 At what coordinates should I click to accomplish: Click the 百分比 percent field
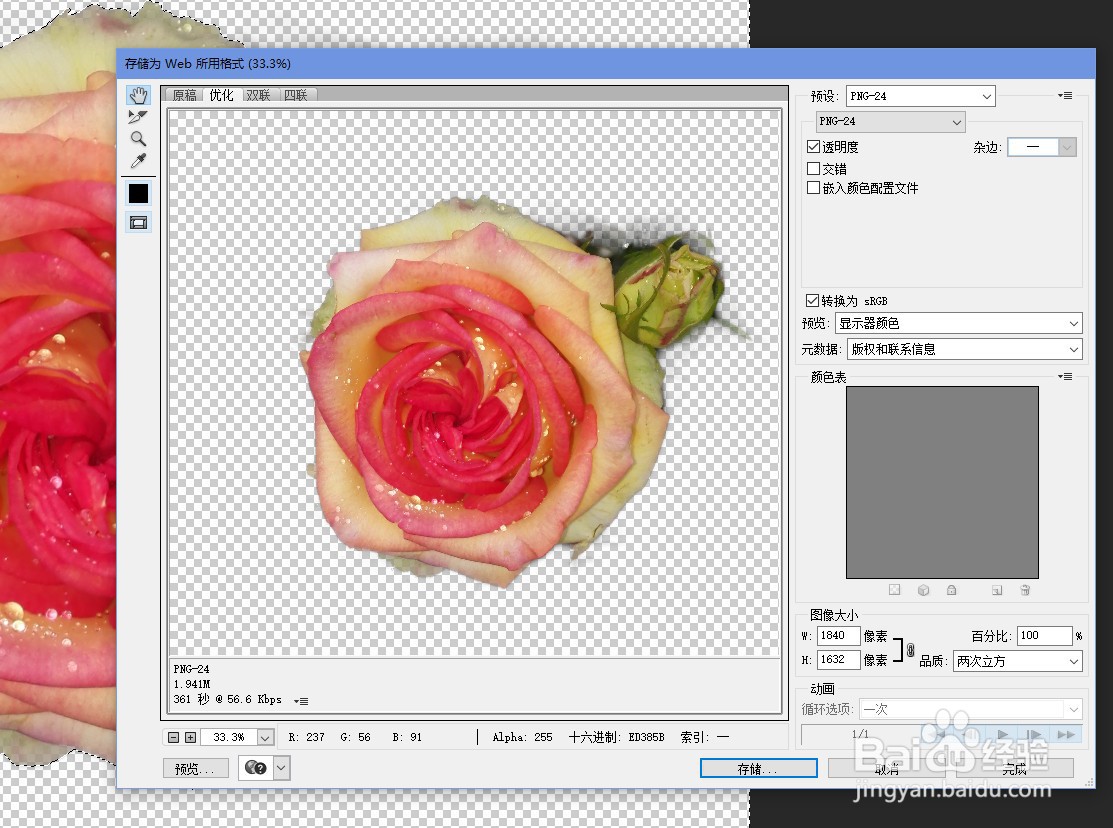(1044, 636)
